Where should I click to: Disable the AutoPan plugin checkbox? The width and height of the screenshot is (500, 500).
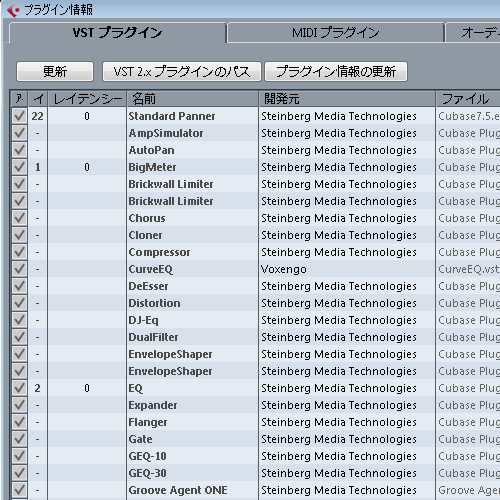click(x=19, y=150)
